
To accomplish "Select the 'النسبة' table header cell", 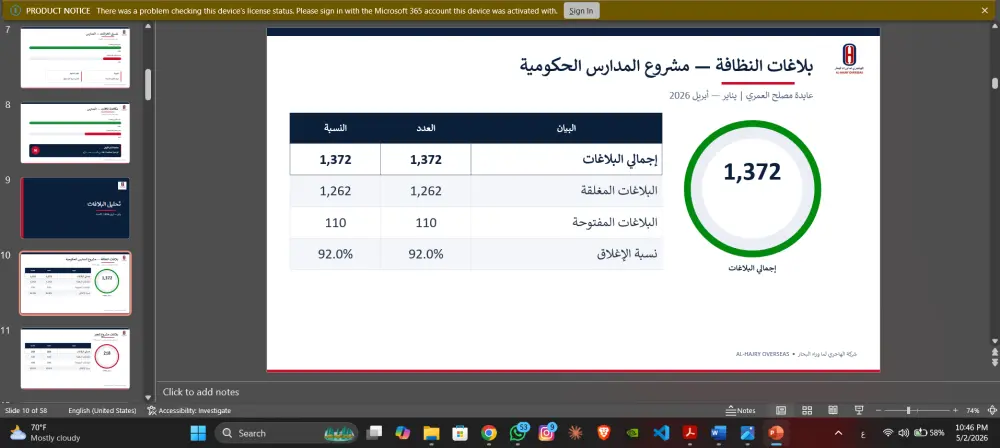I will coord(335,128).
